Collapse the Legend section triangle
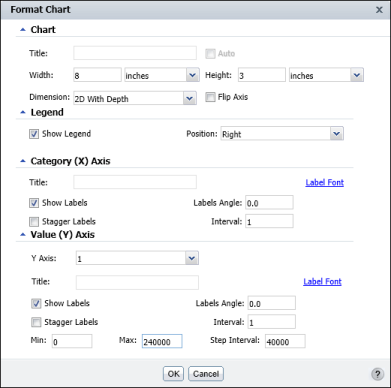The width and height of the screenshot is (391, 388). point(23,112)
